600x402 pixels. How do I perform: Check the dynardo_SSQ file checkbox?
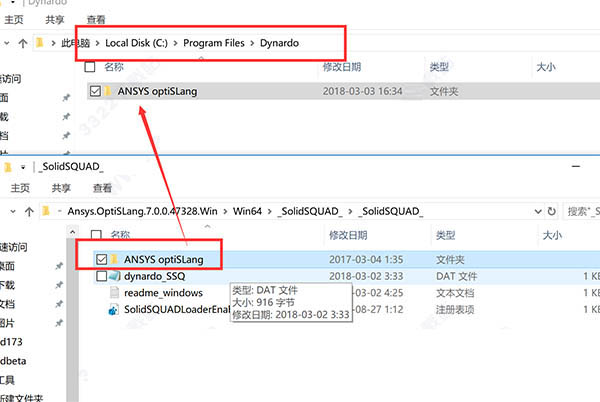point(101,276)
